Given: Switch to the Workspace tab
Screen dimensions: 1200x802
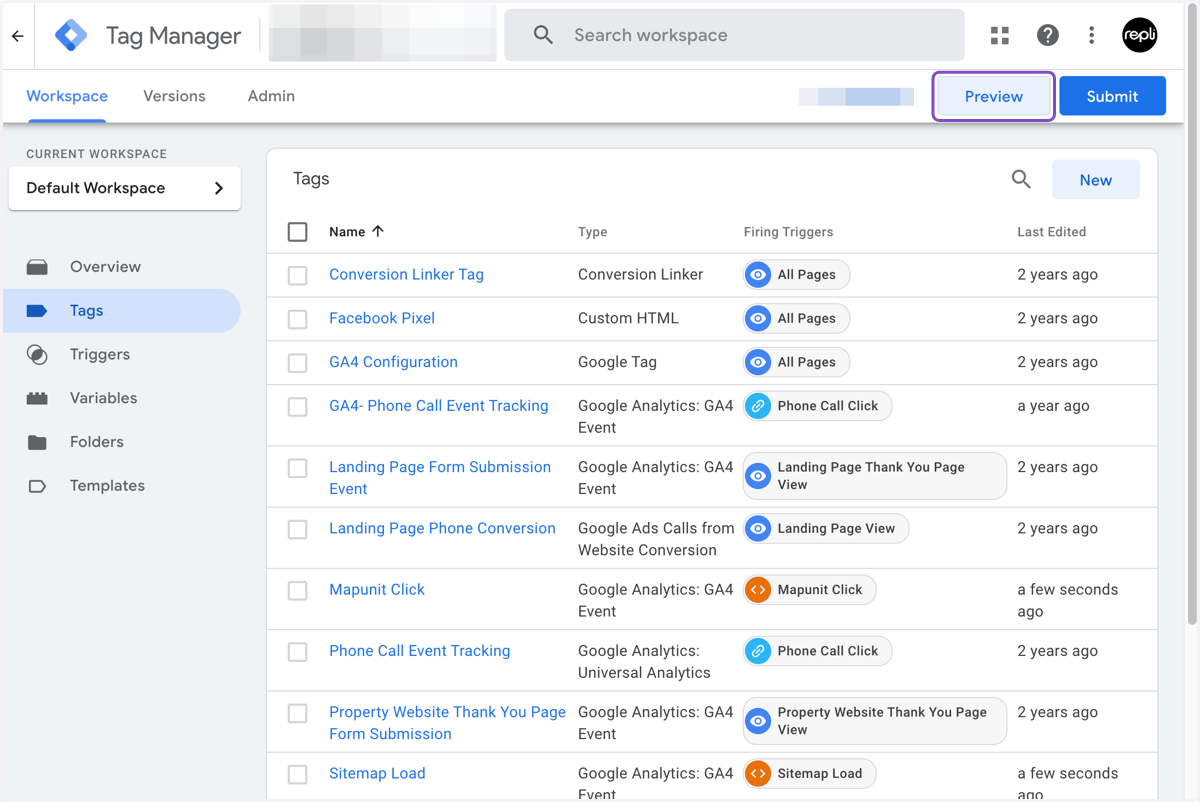Looking at the screenshot, I should pos(67,96).
